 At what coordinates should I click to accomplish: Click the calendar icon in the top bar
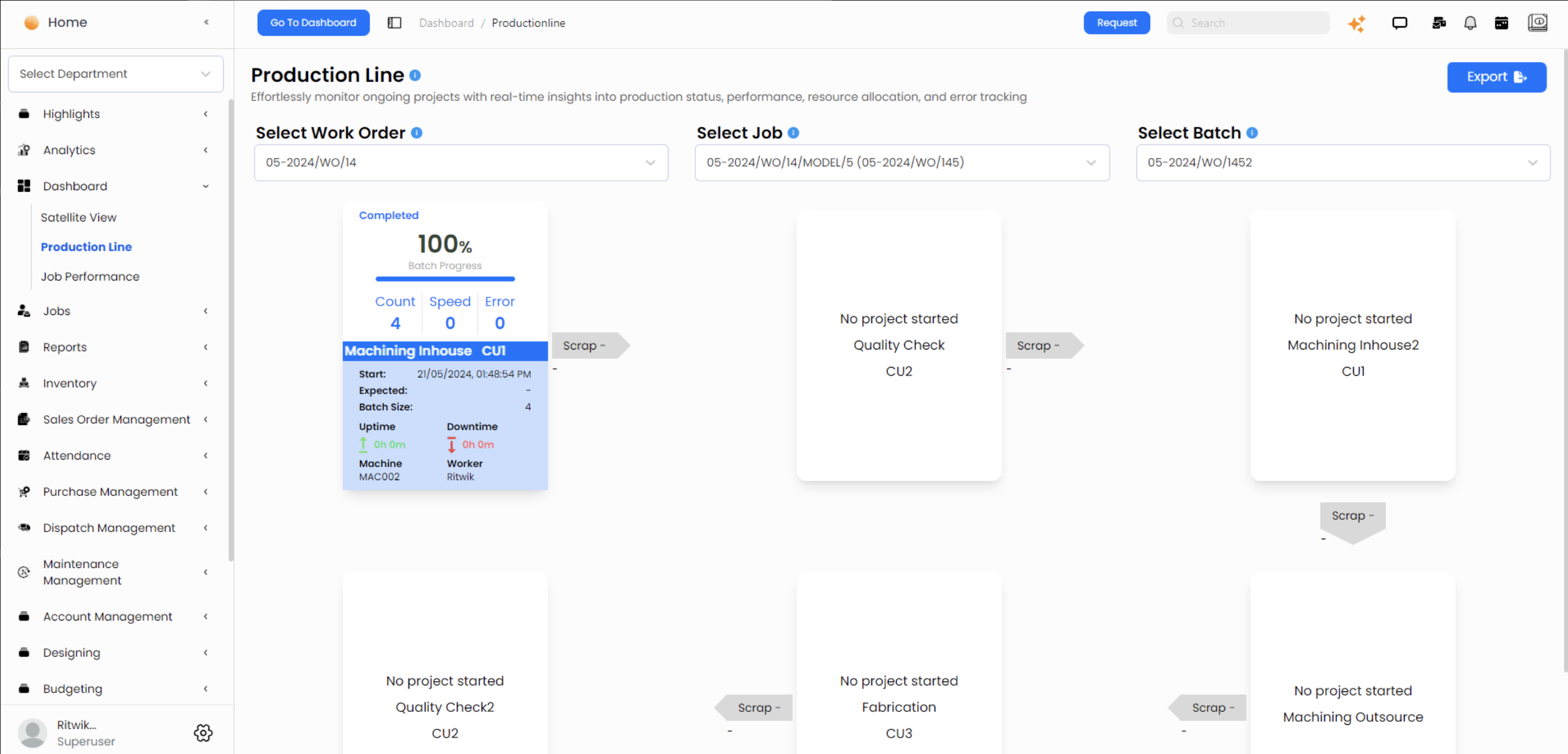1501,23
